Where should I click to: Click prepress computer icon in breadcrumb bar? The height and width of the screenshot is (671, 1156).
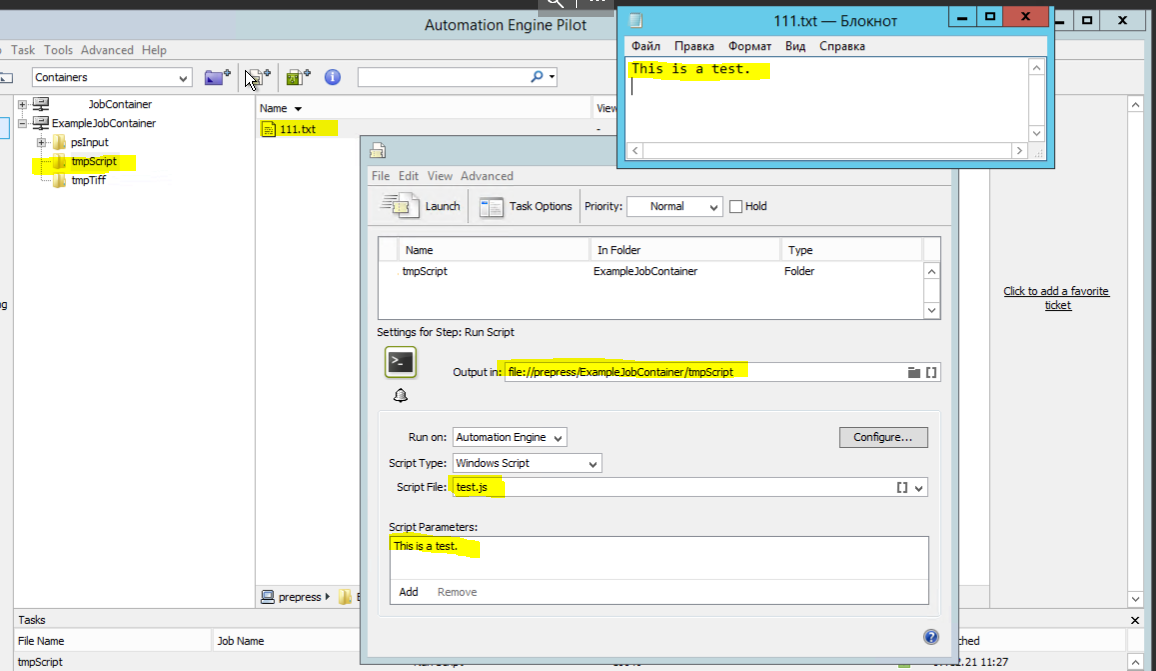[268, 597]
